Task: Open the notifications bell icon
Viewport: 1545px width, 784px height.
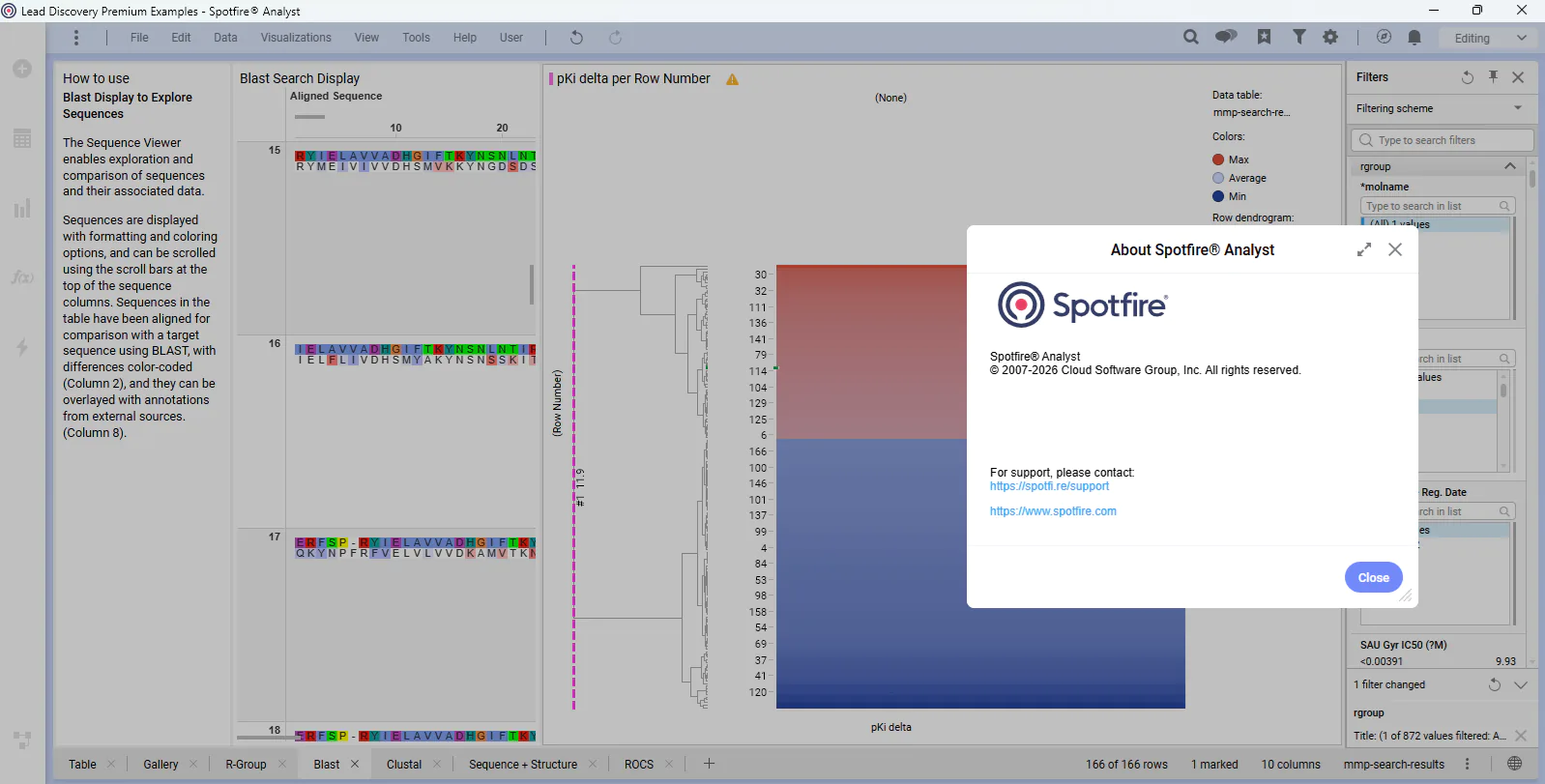Action: pyautogui.click(x=1414, y=37)
